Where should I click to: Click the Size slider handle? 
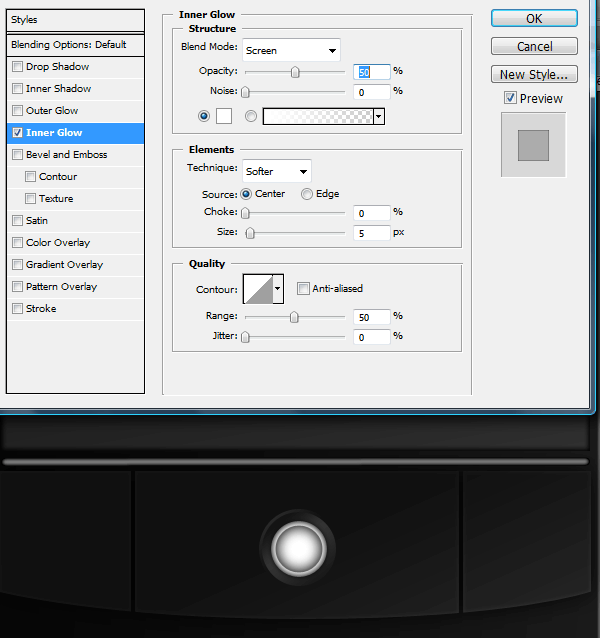(250, 233)
